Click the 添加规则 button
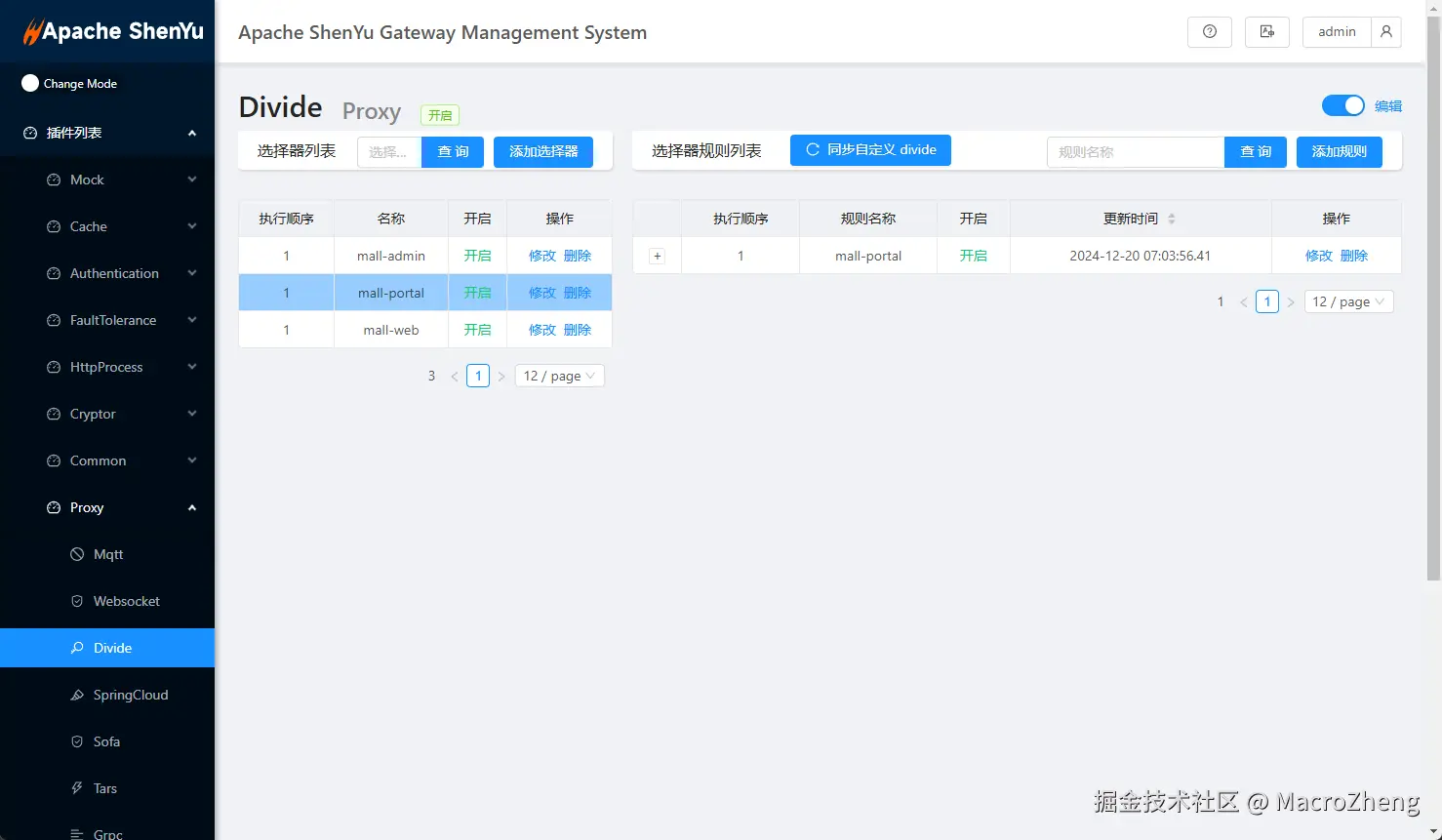 coord(1340,152)
